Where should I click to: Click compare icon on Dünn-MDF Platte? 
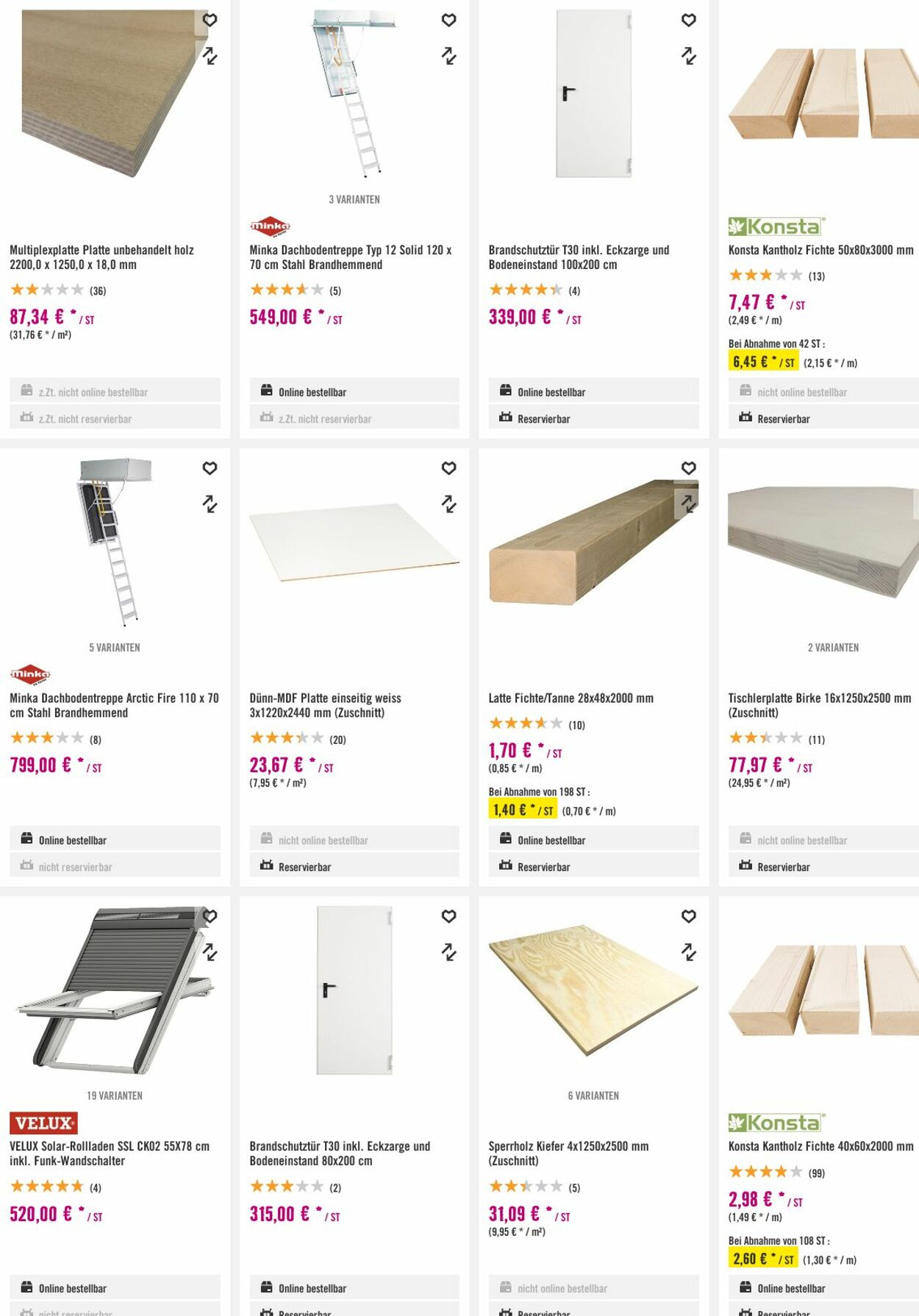click(x=448, y=504)
